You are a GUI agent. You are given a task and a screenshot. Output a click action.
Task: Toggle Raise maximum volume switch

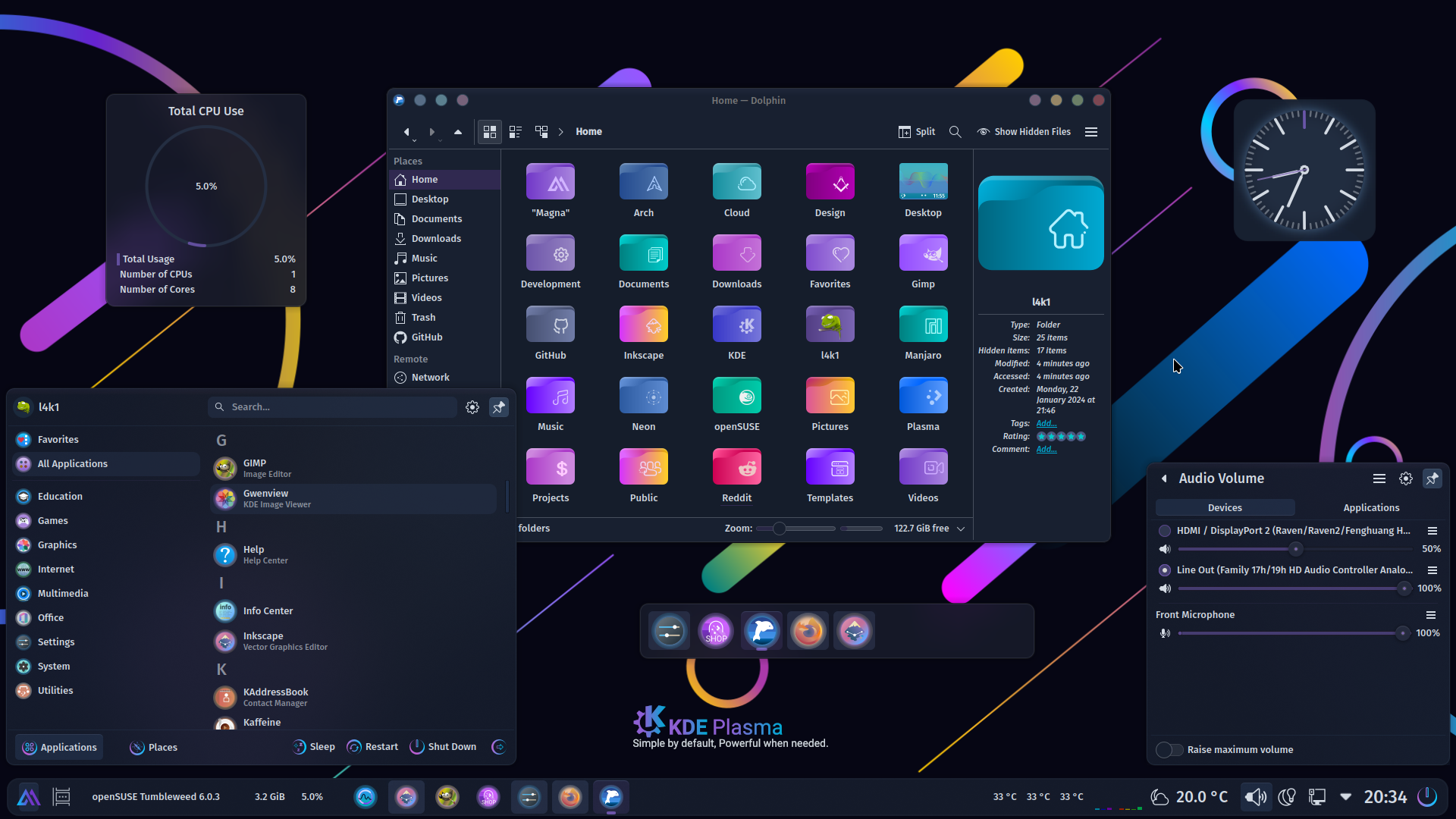[x=1169, y=750]
